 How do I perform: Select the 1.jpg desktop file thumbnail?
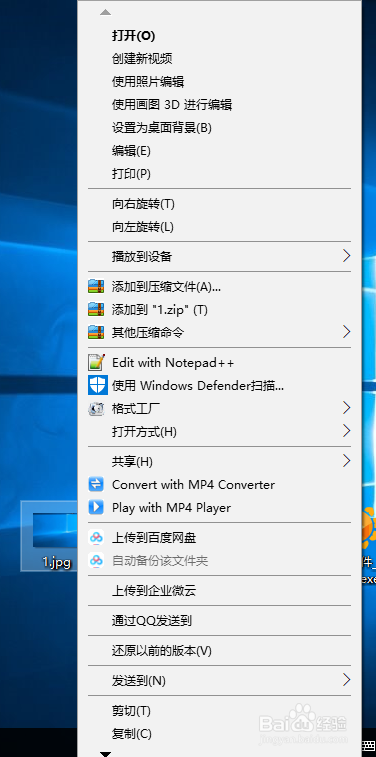click(54, 531)
